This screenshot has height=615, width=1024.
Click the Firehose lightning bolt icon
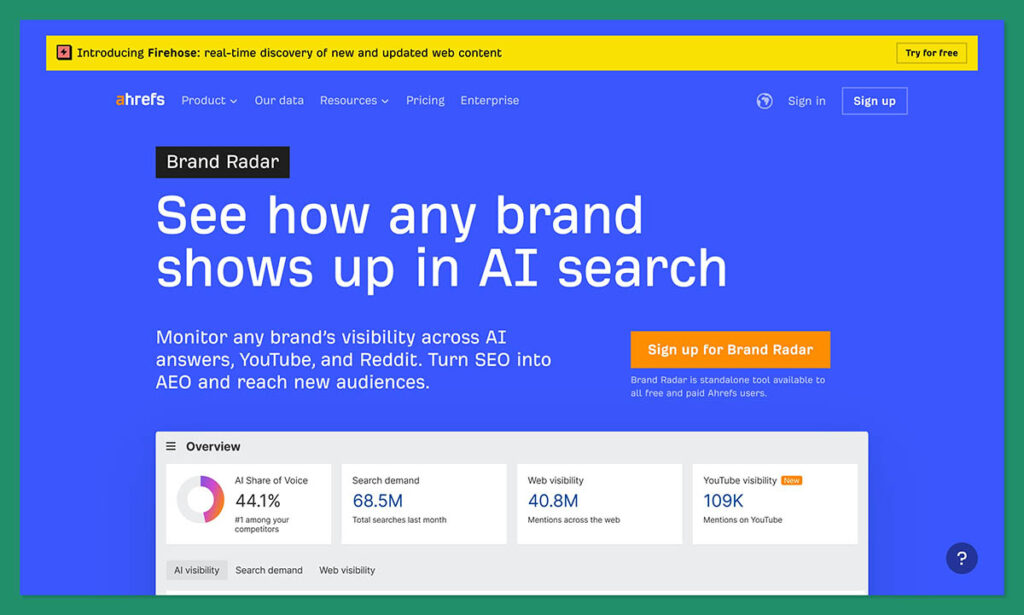click(x=63, y=52)
